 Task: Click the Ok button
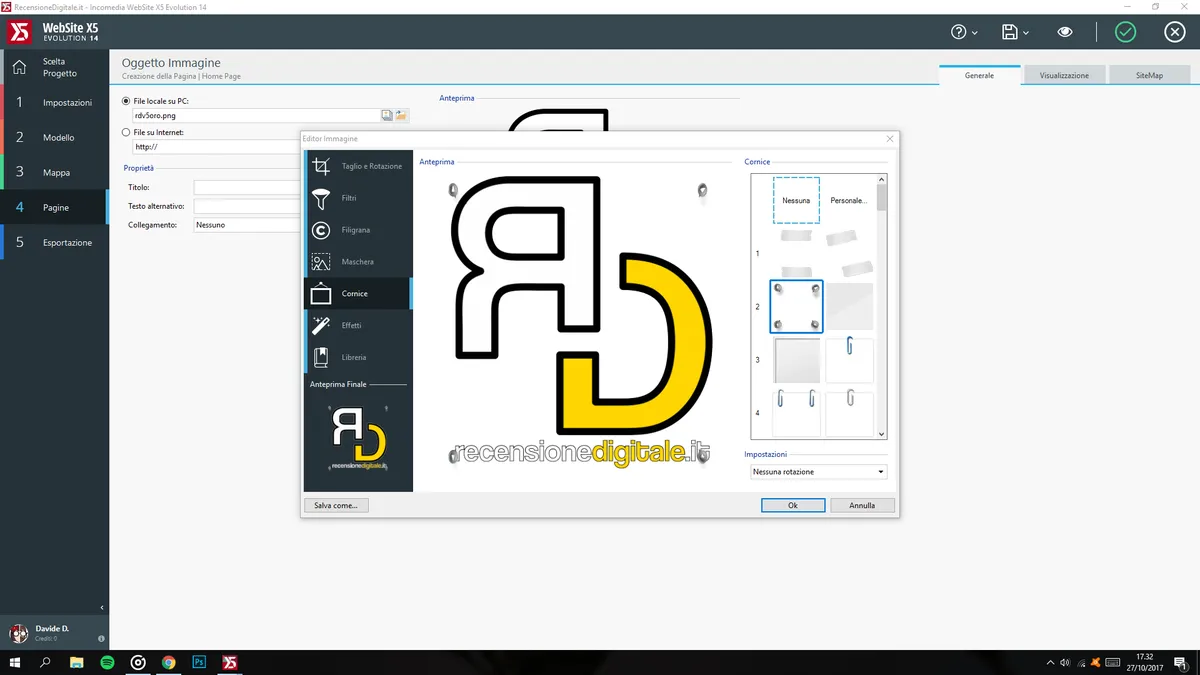click(x=793, y=505)
